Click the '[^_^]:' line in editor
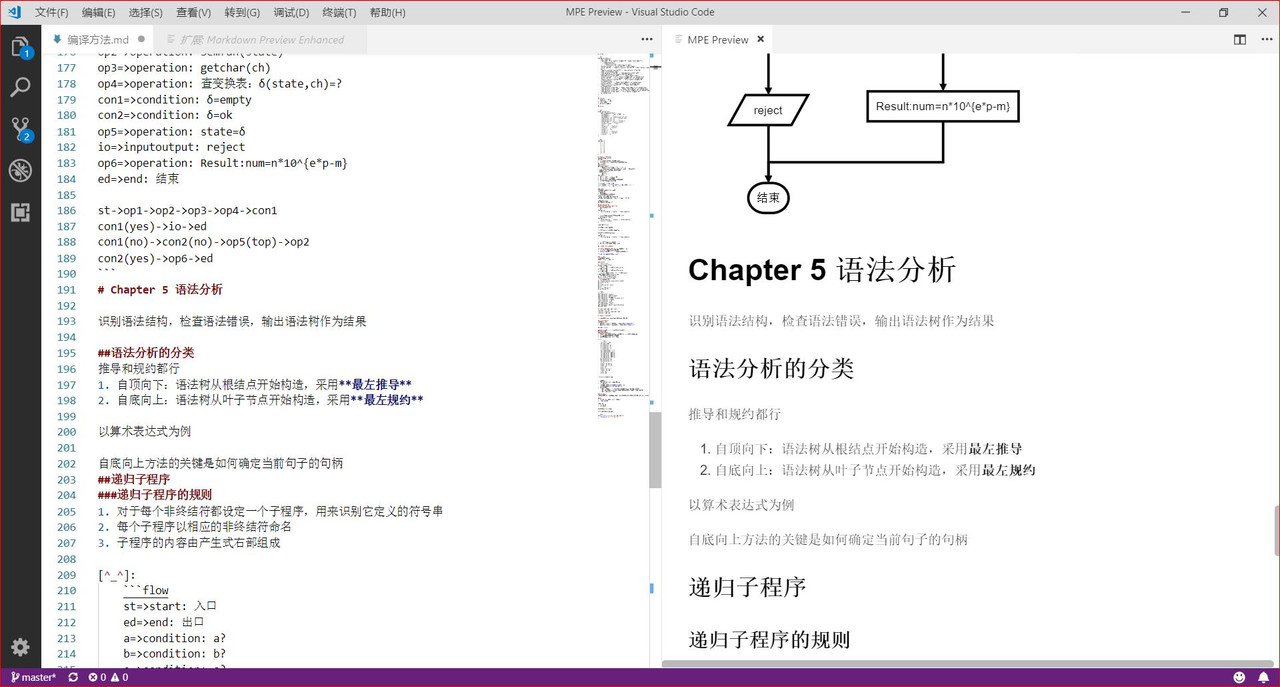Screen dimensions: 1280x687 [x=116, y=575]
